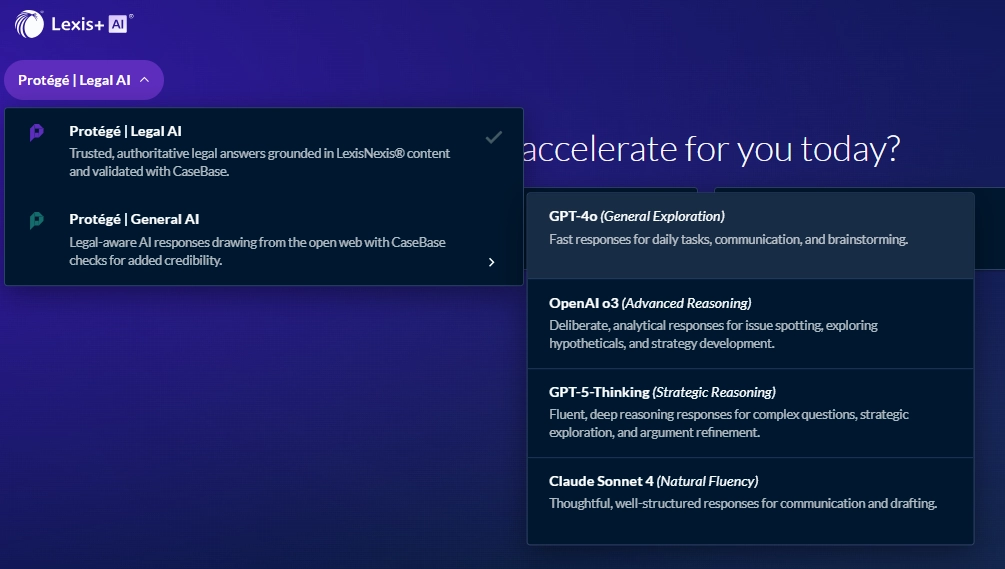Click the 'Trusted, authoritative legal answers' description
This screenshot has width=1005, height=569.
point(259,162)
